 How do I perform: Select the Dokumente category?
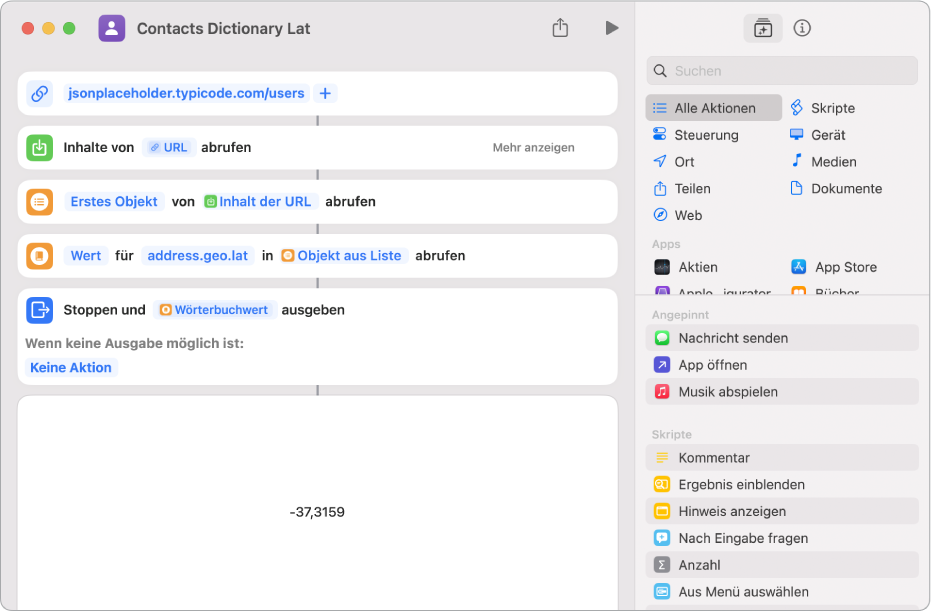click(x=837, y=189)
